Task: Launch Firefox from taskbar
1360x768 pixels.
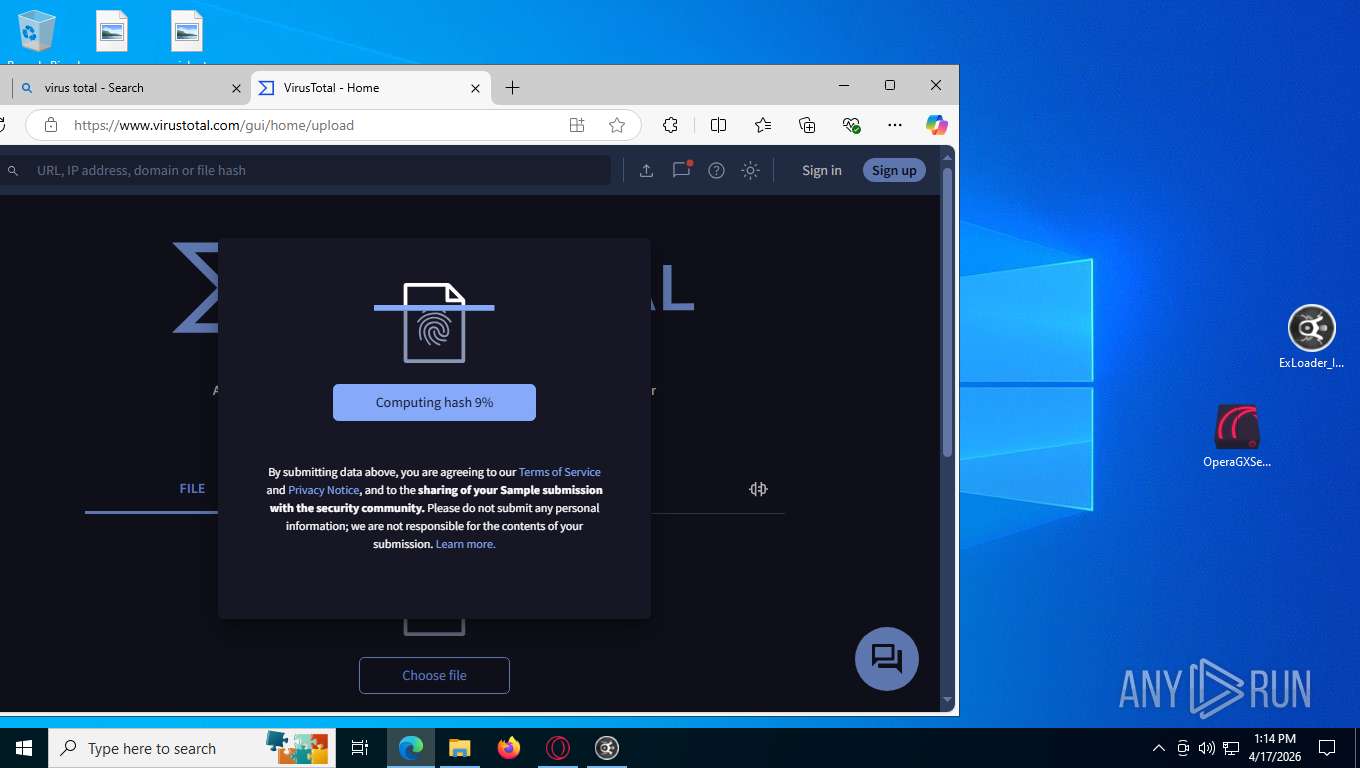Action: [509, 748]
